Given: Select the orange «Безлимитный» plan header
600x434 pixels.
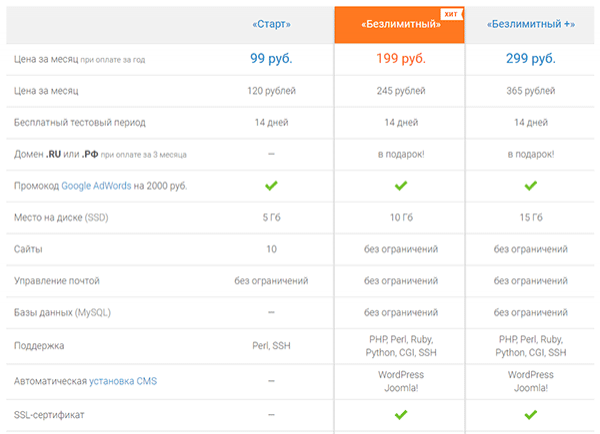Looking at the screenshot, I should 399,24.
